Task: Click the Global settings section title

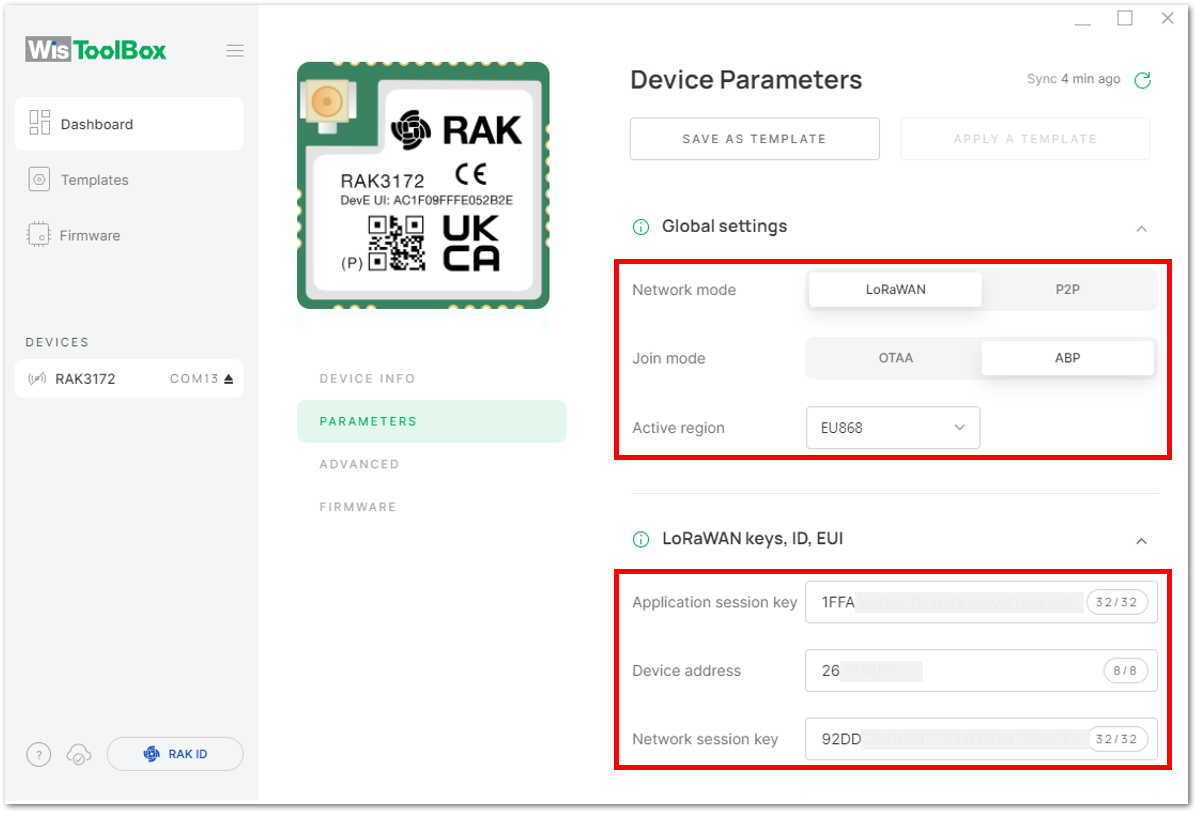Action: 724,226
